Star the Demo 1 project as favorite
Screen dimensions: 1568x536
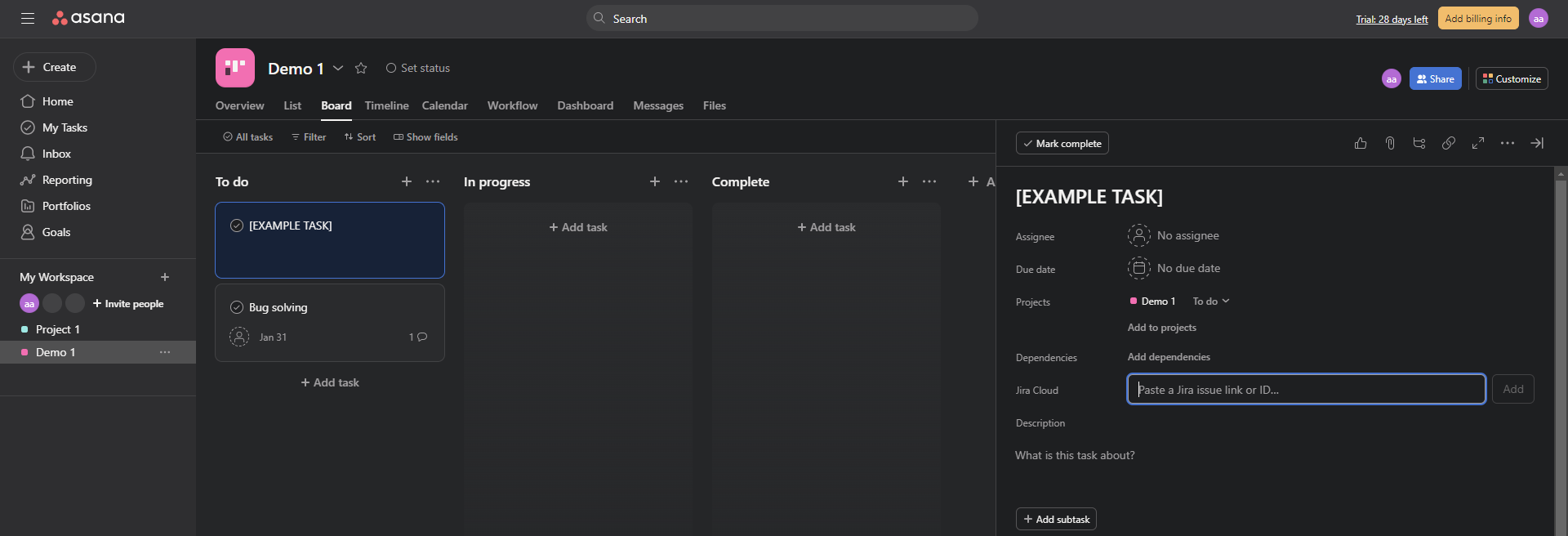[x=361, y=69]
